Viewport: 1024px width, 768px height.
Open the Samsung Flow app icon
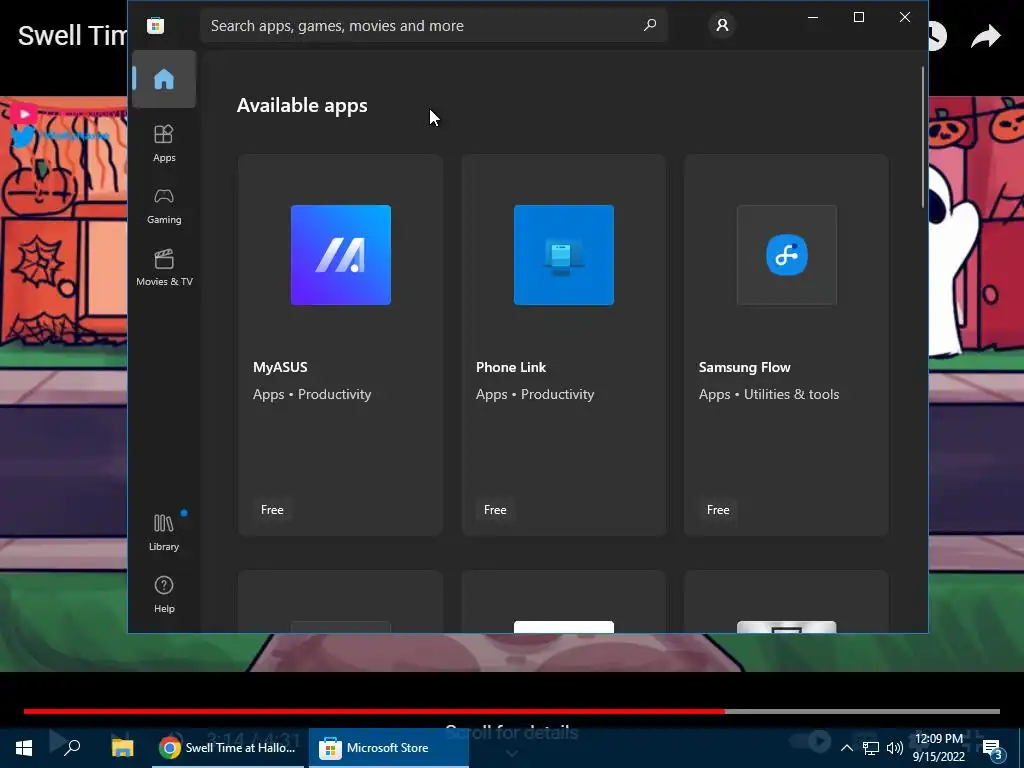click(x=786, y=255)
